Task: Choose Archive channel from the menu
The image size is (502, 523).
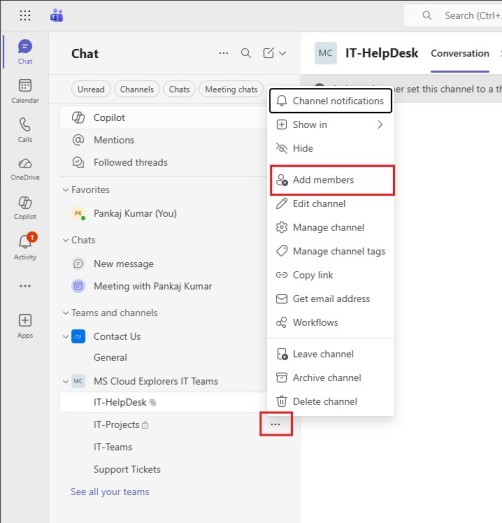Action: point(331,378)
